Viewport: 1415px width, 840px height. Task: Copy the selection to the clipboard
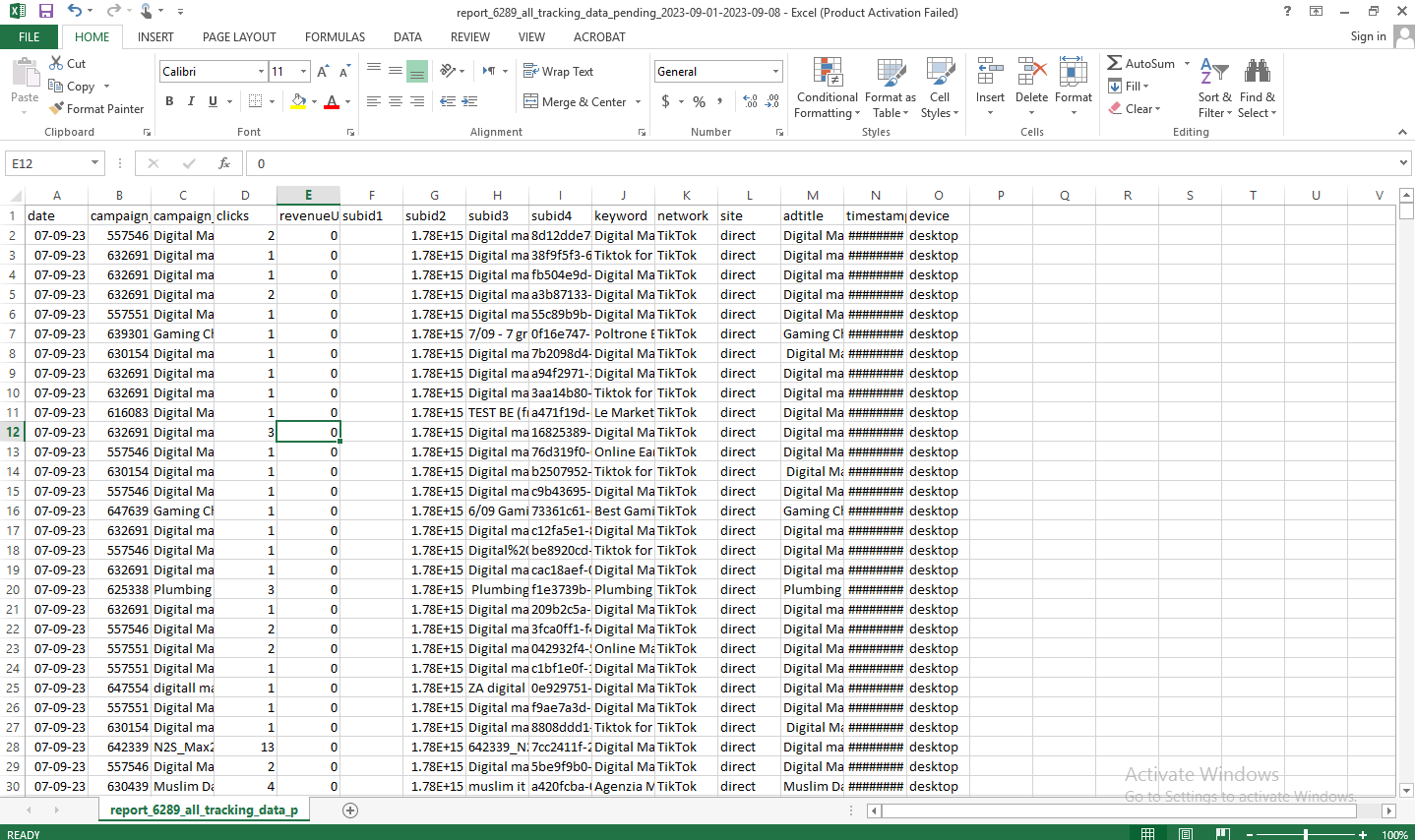(71, 87)
